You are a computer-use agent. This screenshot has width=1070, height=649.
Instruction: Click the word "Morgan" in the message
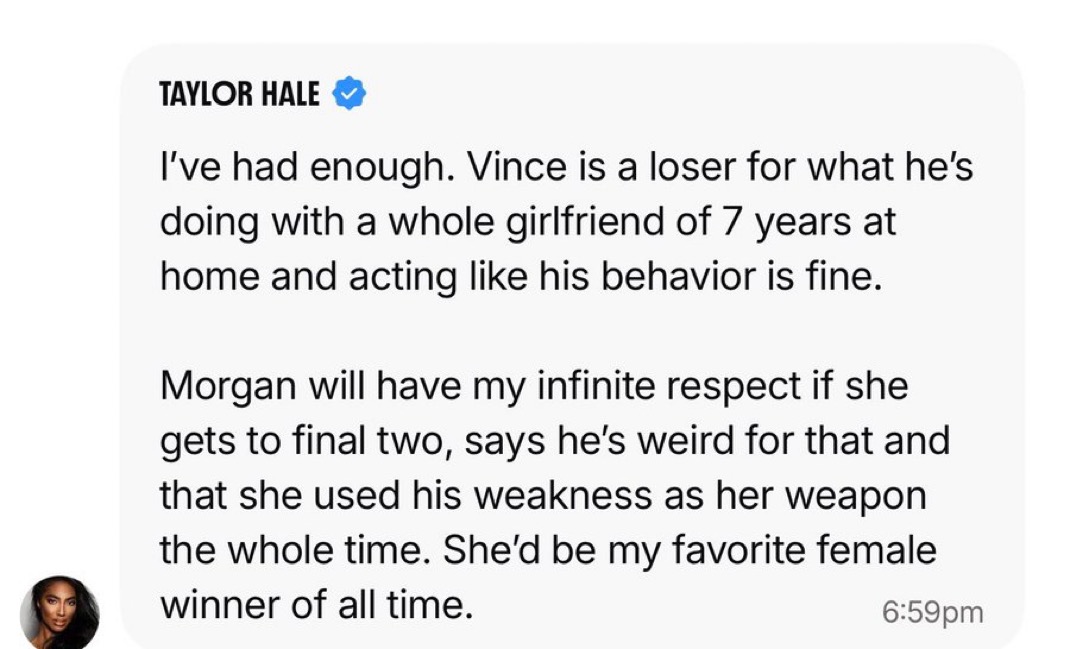[228, 388]
